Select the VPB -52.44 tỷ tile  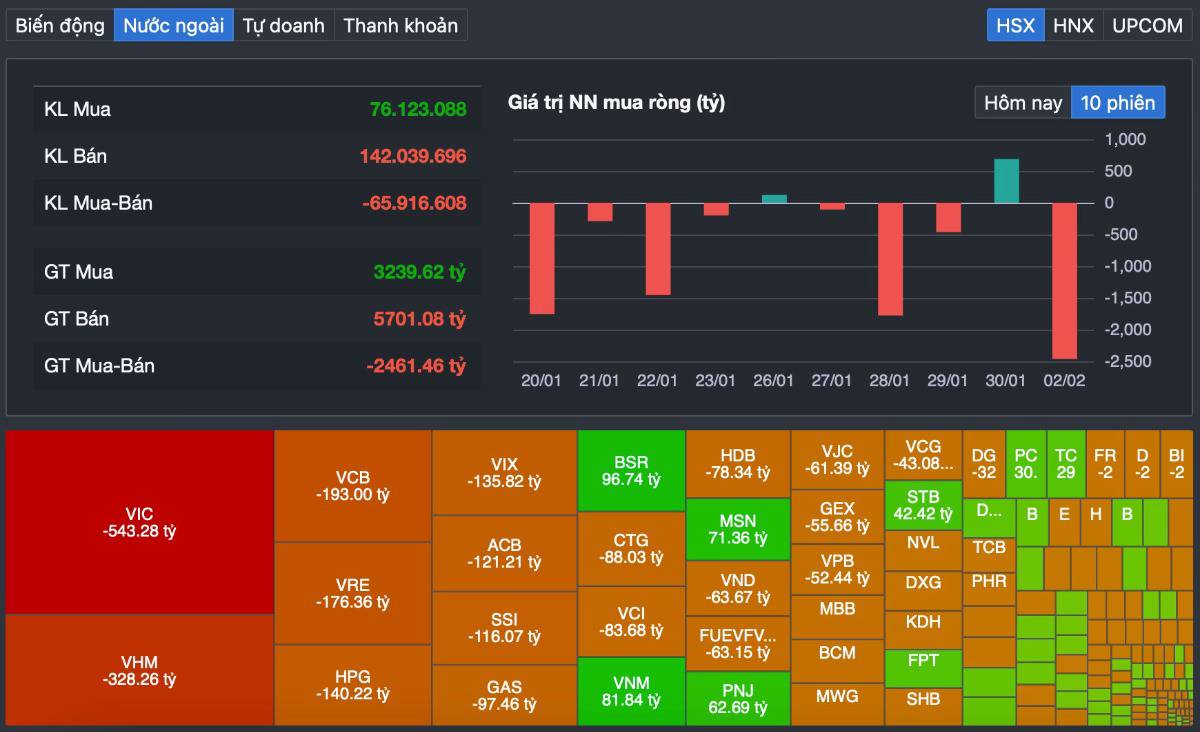(837, 569)
